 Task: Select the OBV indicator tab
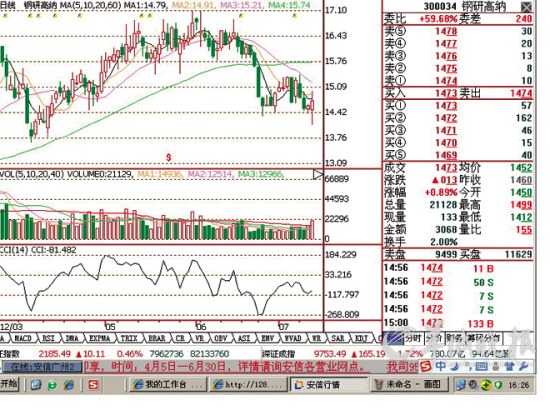[x=221, y=338]
